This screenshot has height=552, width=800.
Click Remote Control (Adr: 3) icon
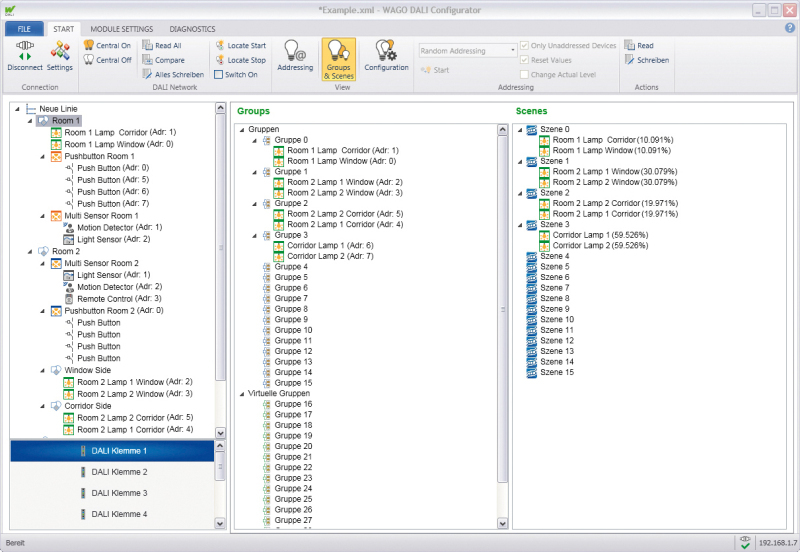click(69, 299)
